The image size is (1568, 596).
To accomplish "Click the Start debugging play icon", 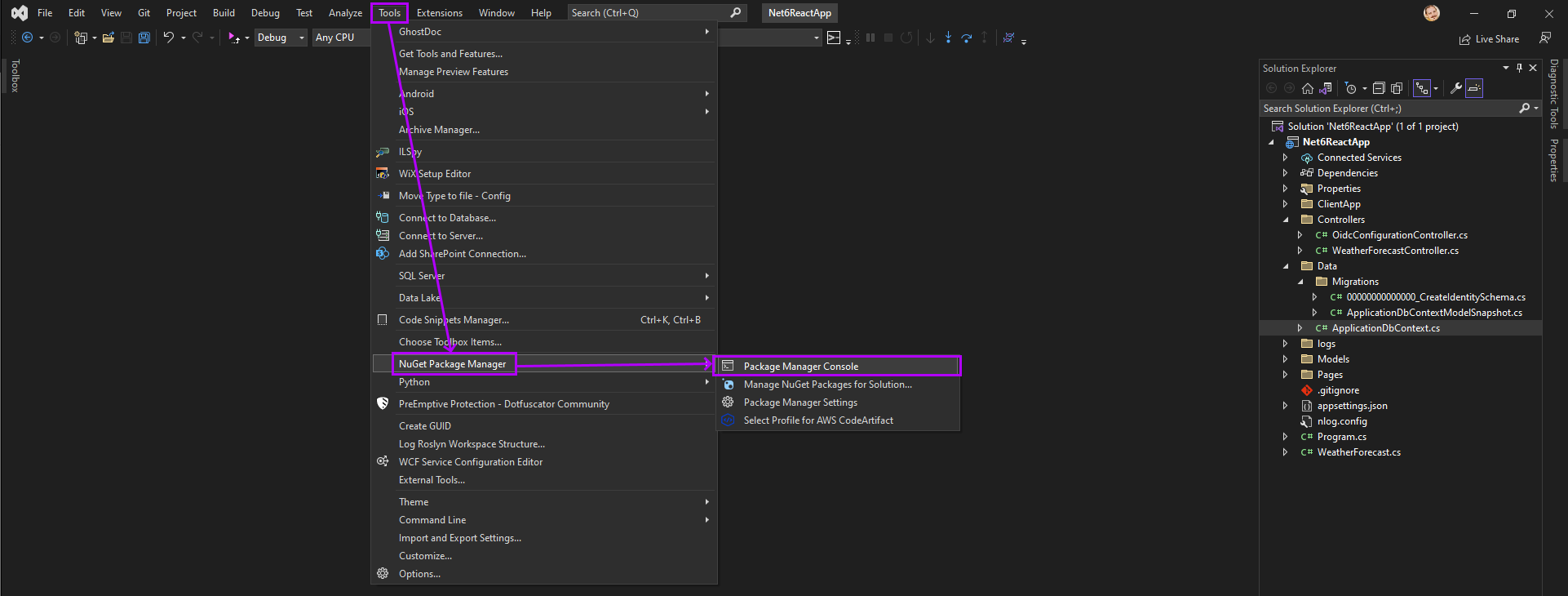I will [233, 38].
